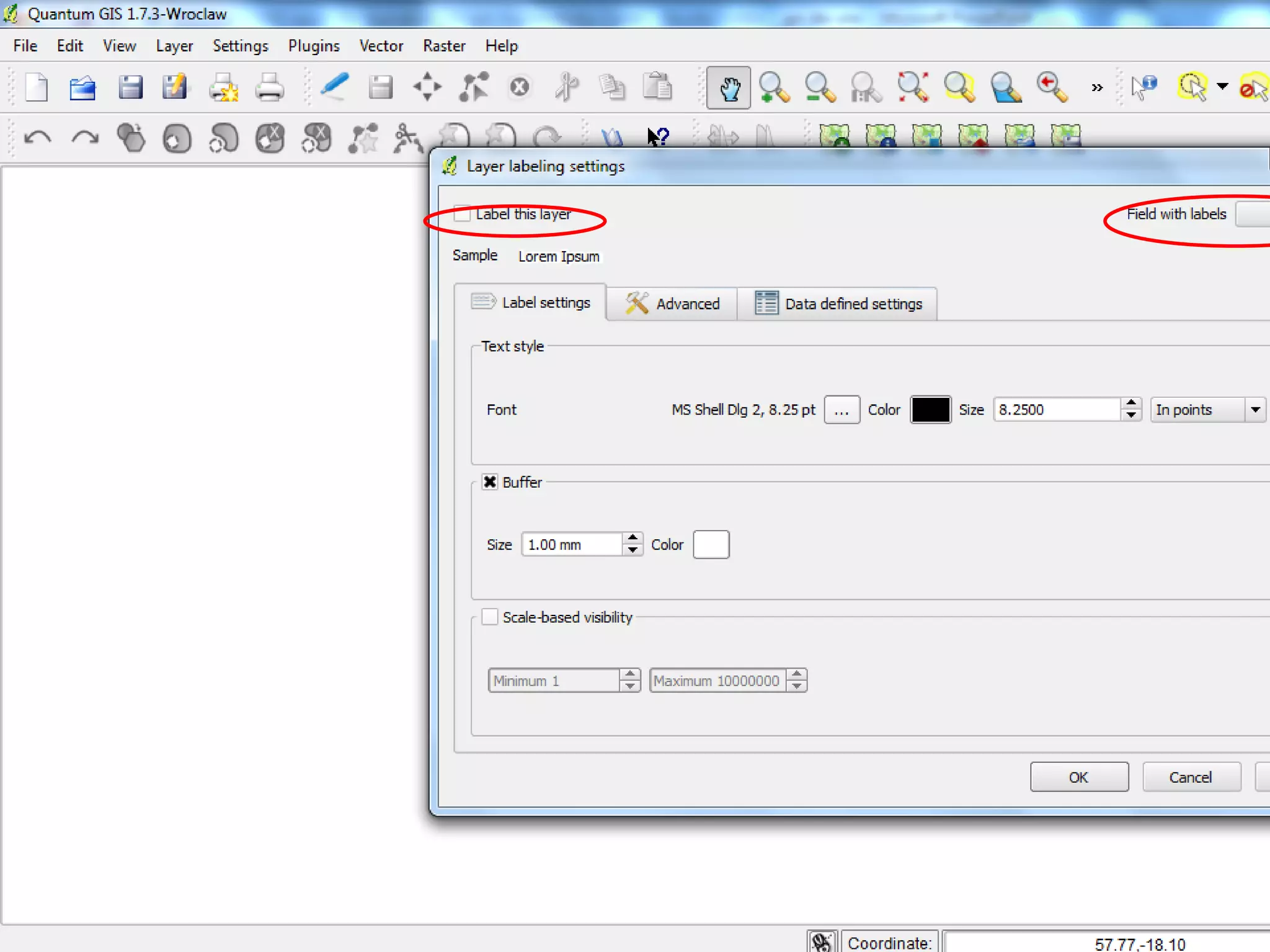Expand the toolbar overflow chevron
The height and width of the screenshot is (952, 1270).
pos(1097,88)
